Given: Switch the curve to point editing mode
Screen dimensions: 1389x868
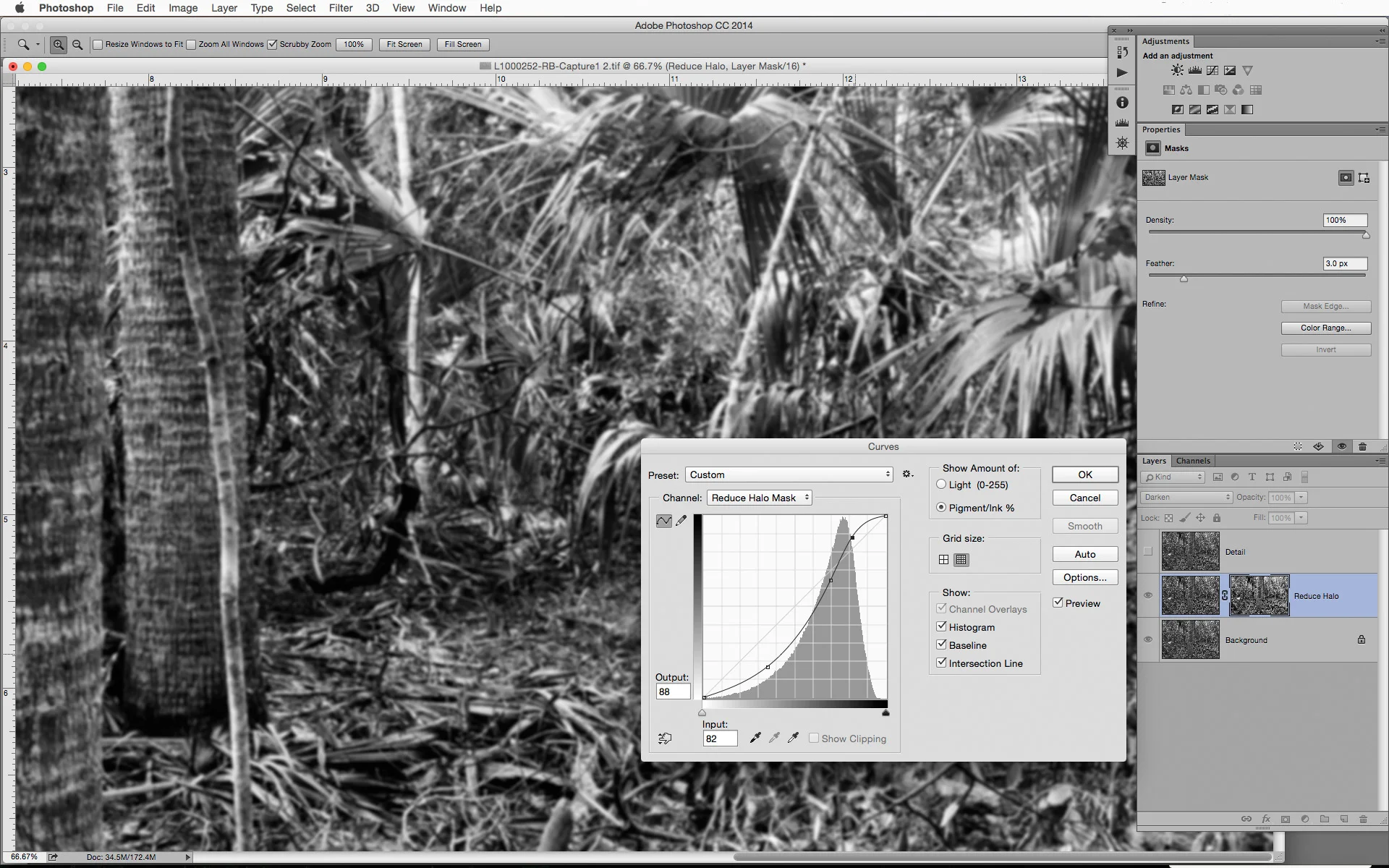Looking at the screenshot, I should tap(663, 520).
